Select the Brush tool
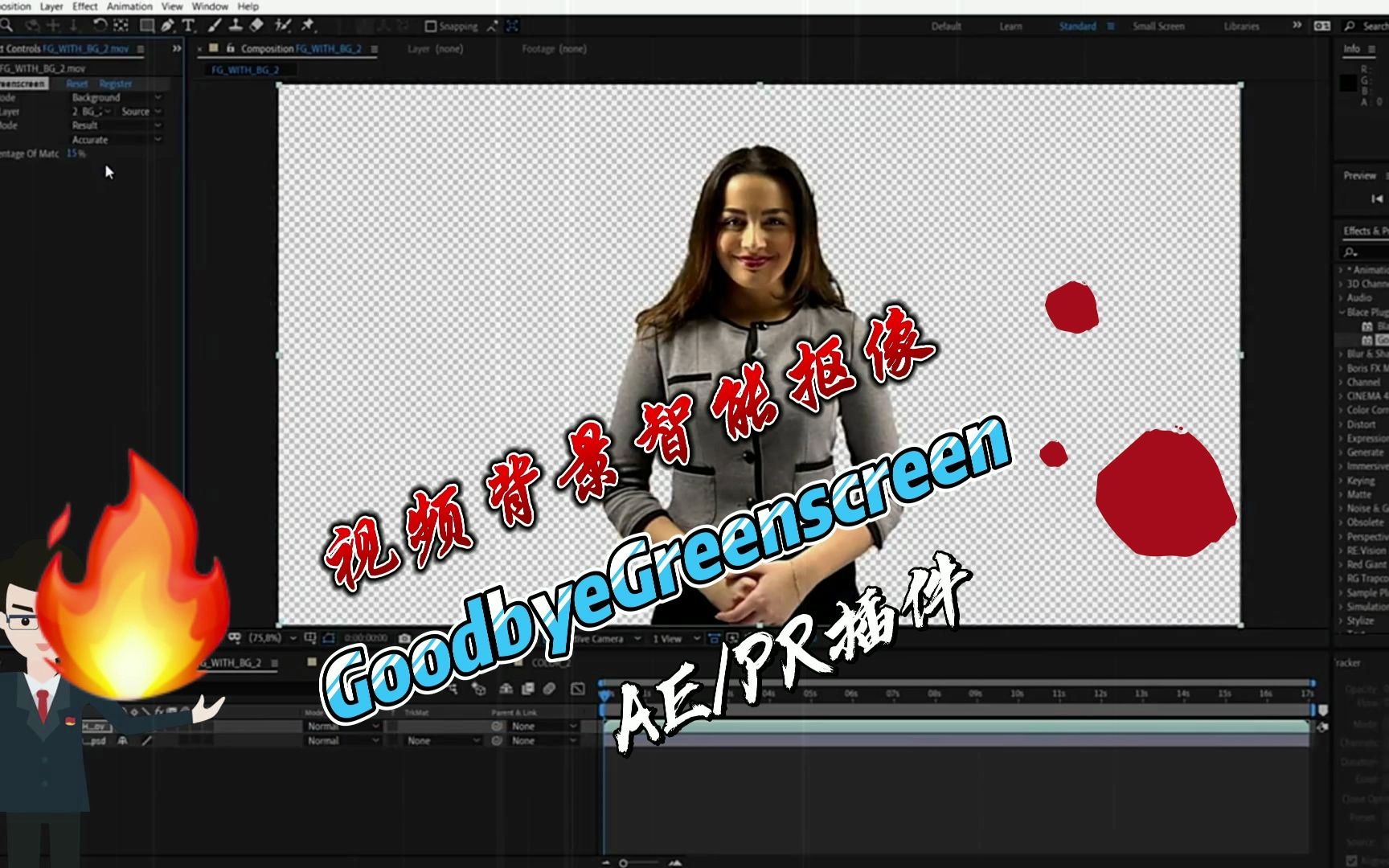Image resolution: width=1389 pixels, height=868 pixels. (214, 26)
